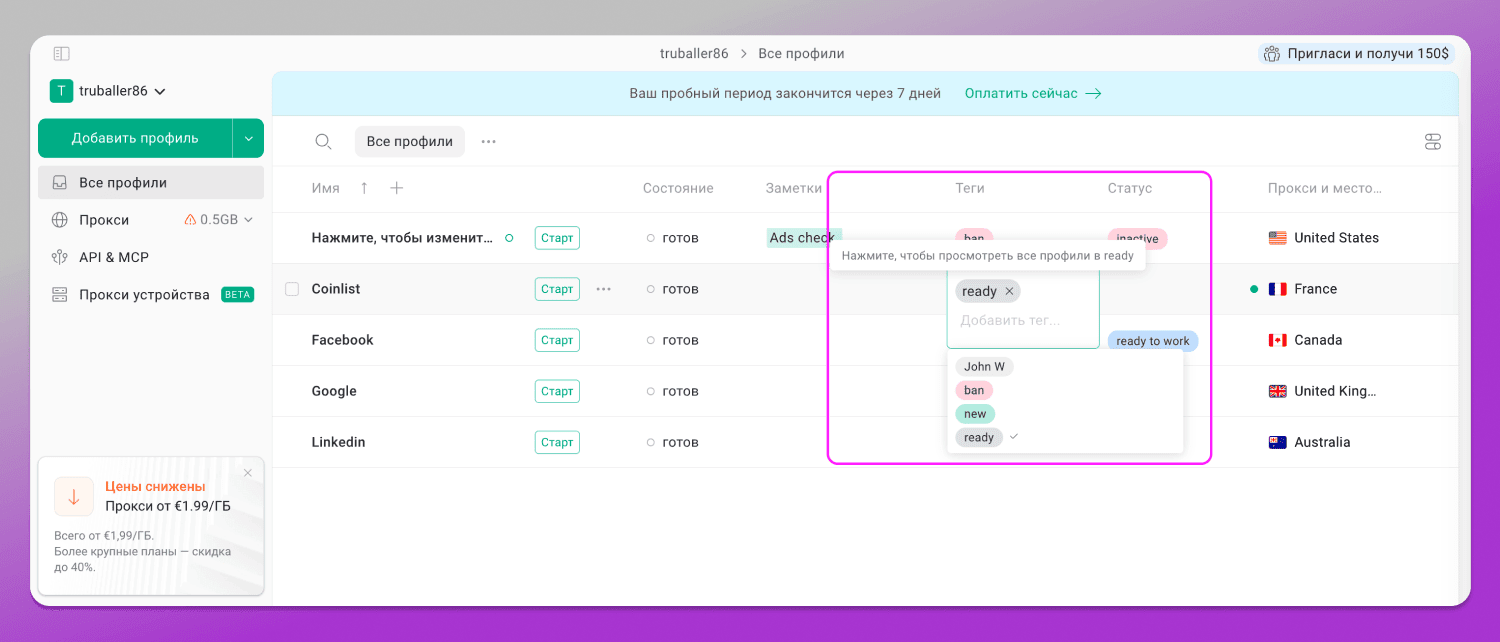The height and width of the screenshot is (642, 1500).
Task: Click the Заметки column header
Action: click(794, 188)
